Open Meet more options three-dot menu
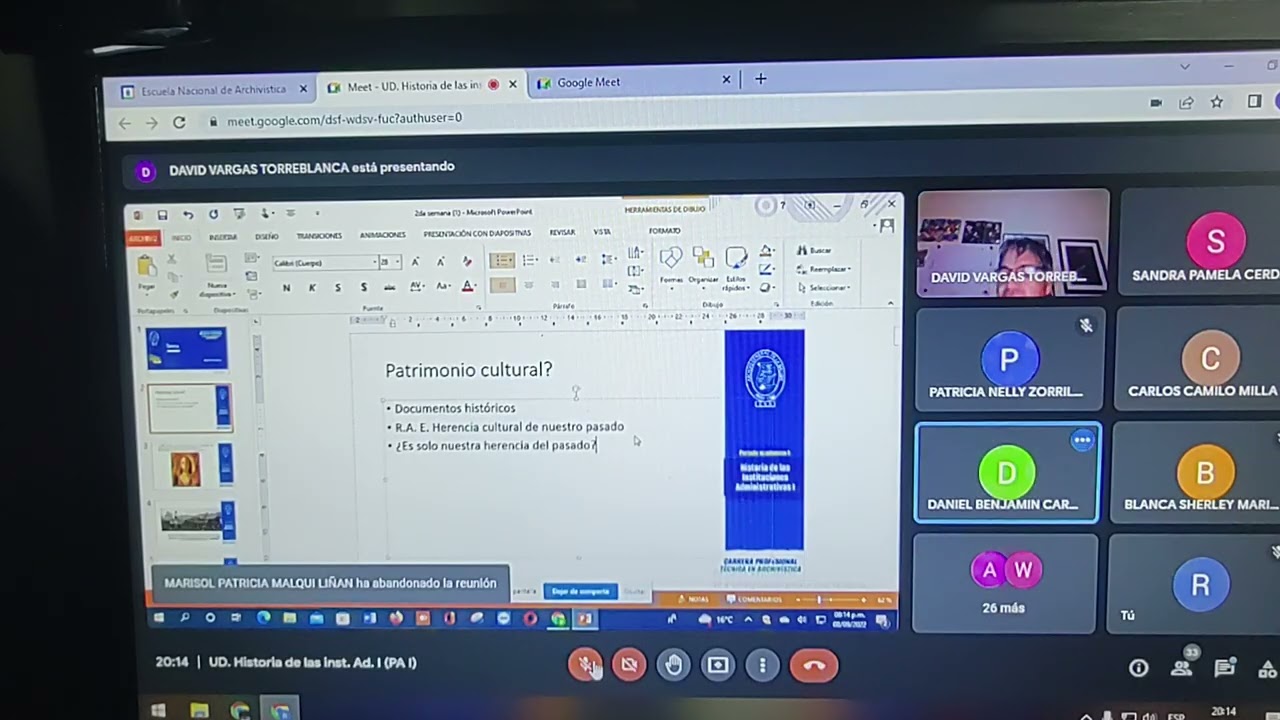This screenshot has height=720, width=1280. pyautogui.click(x=762, y=665)
